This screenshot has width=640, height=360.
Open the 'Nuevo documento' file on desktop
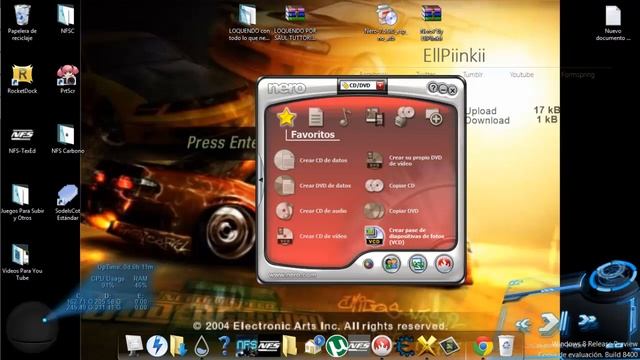click(613, 22)
